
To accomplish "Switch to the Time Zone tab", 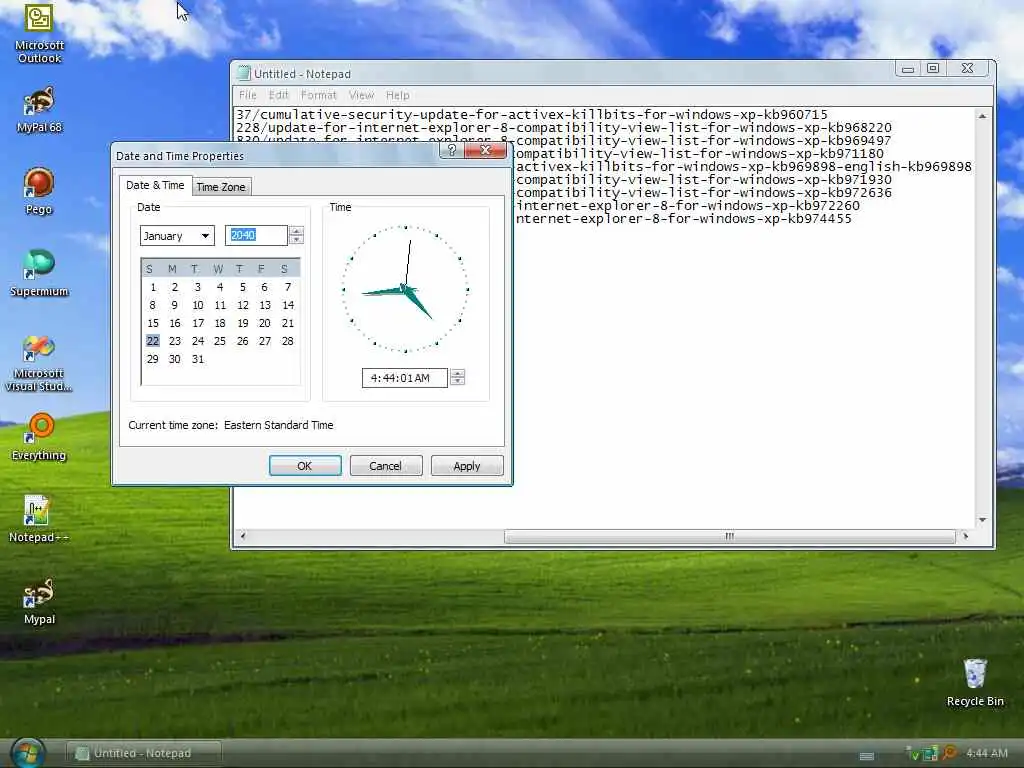I will pos(221,187).
